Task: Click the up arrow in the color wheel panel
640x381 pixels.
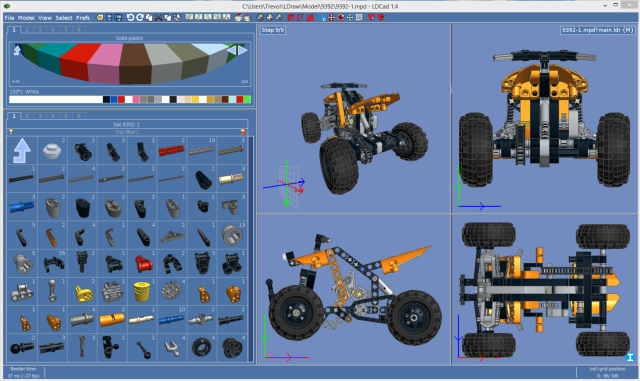Action: (17, 50)
